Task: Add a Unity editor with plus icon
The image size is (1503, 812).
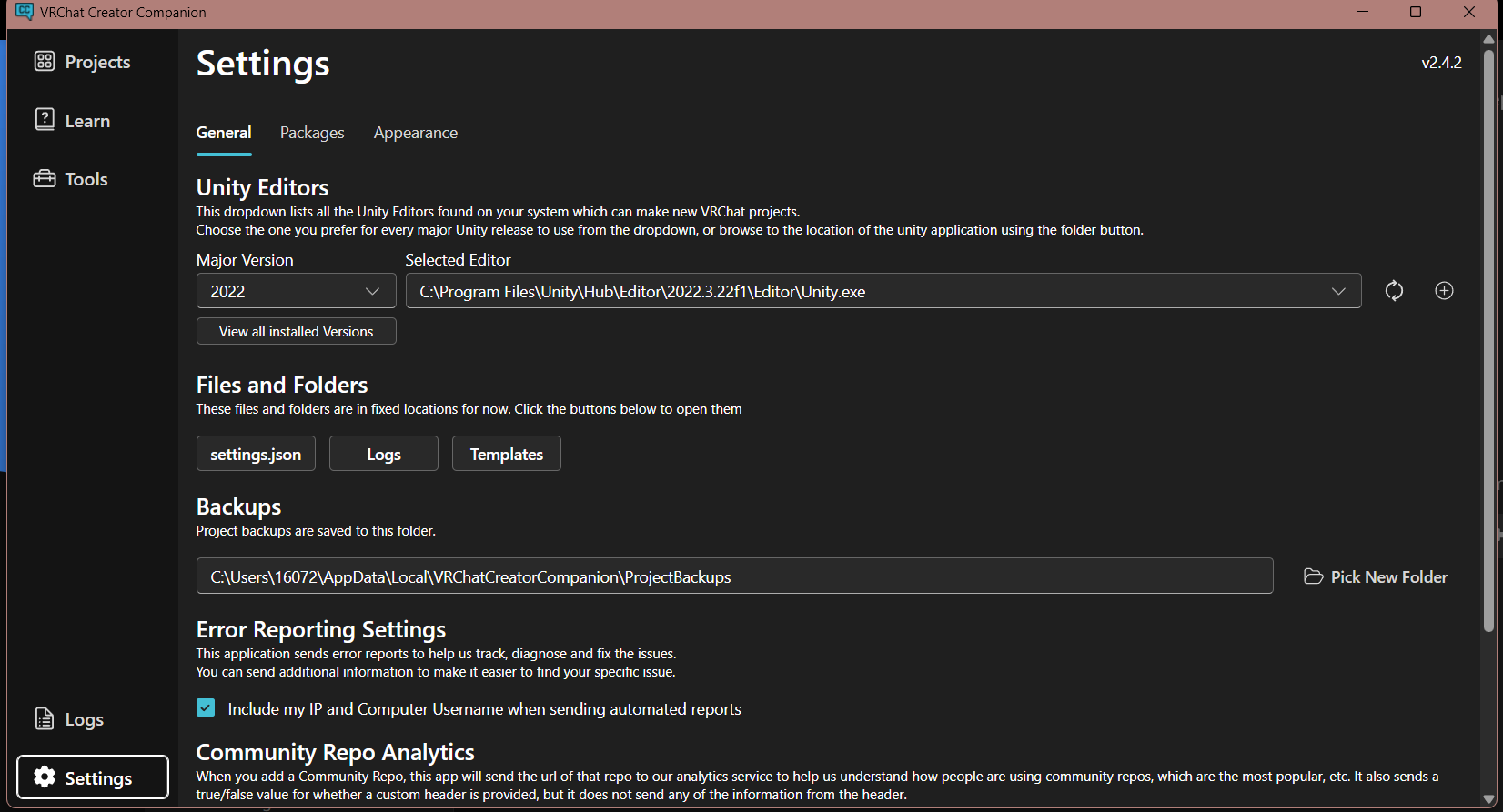Action: 1444,291
